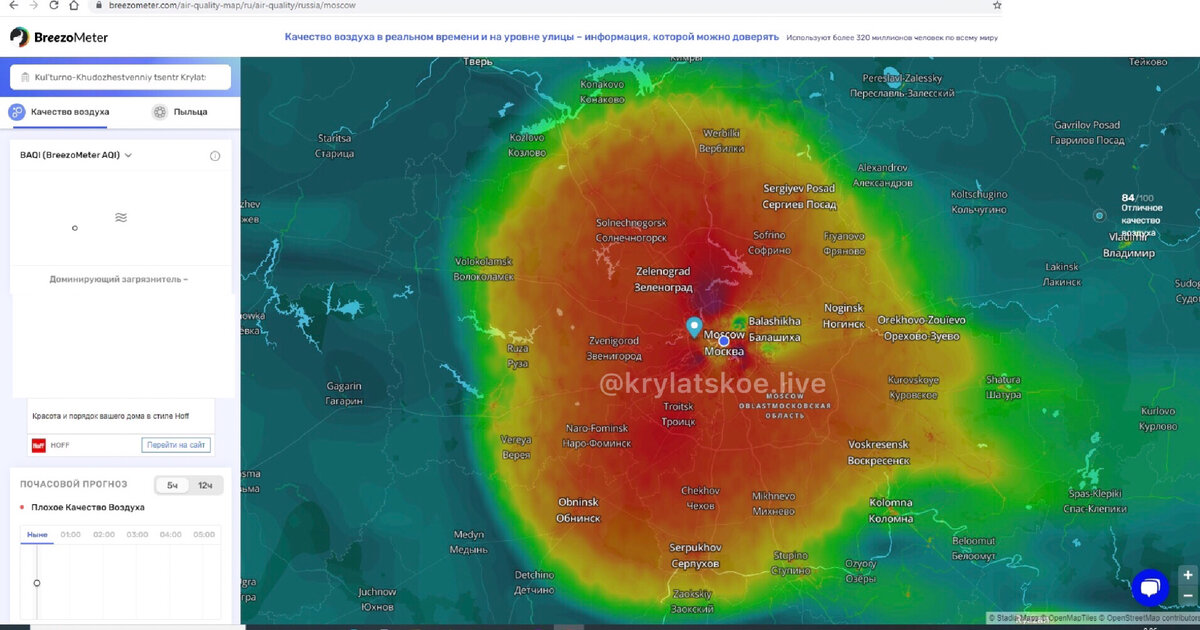Select the 02:00 forecast hour
Viewport: 1200px width, 630px height.
pyautogui.click(x=104, y=535)
